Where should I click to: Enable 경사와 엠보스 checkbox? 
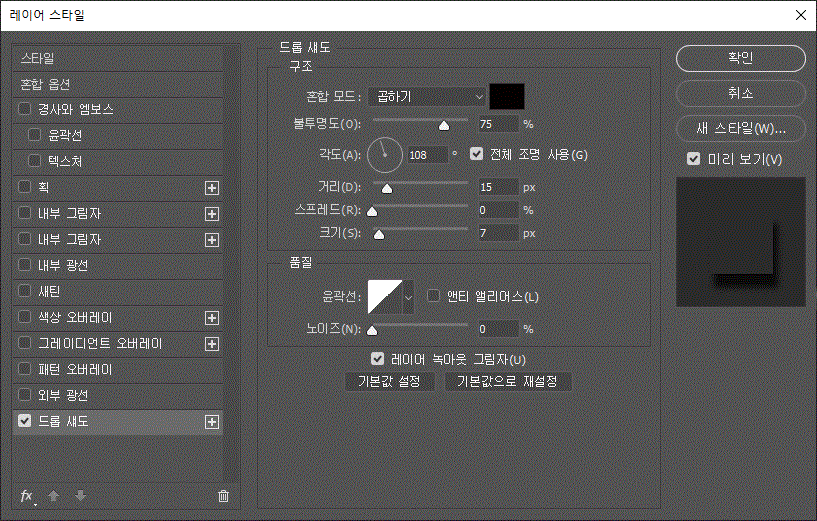point(24,109)
